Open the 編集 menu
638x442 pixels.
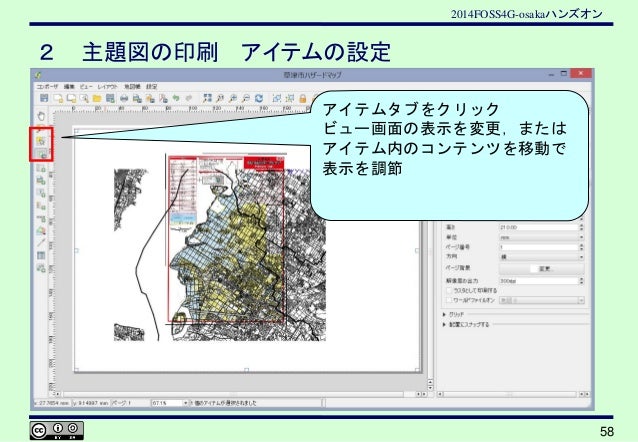(69, 87)
